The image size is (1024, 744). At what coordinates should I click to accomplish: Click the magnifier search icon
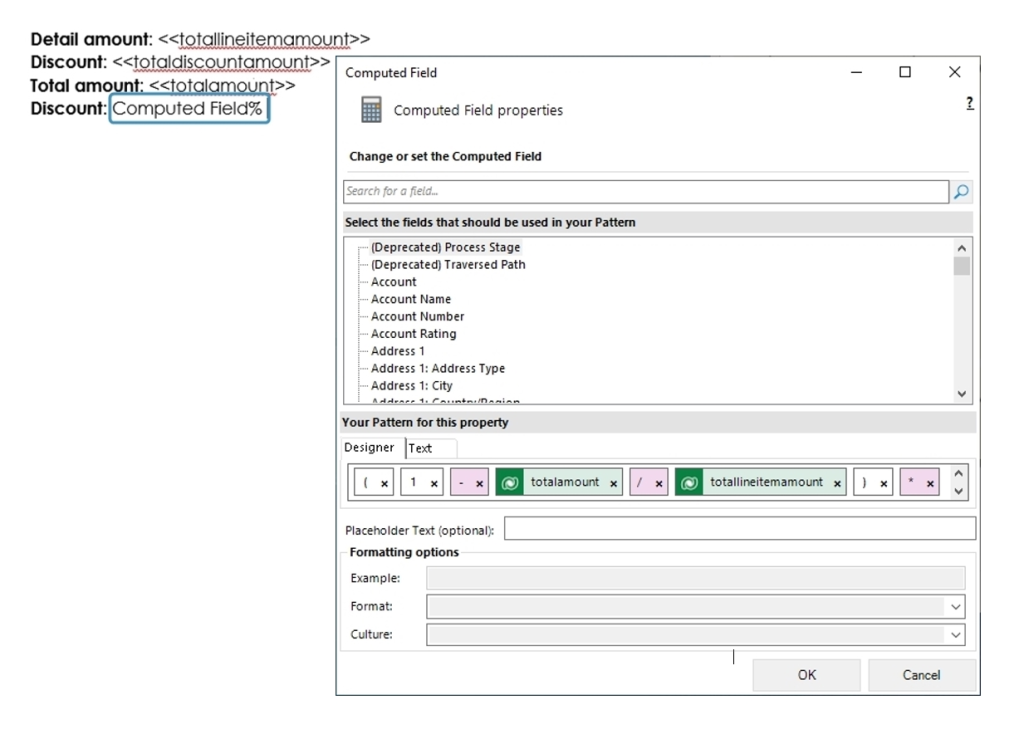click(961, 191)
